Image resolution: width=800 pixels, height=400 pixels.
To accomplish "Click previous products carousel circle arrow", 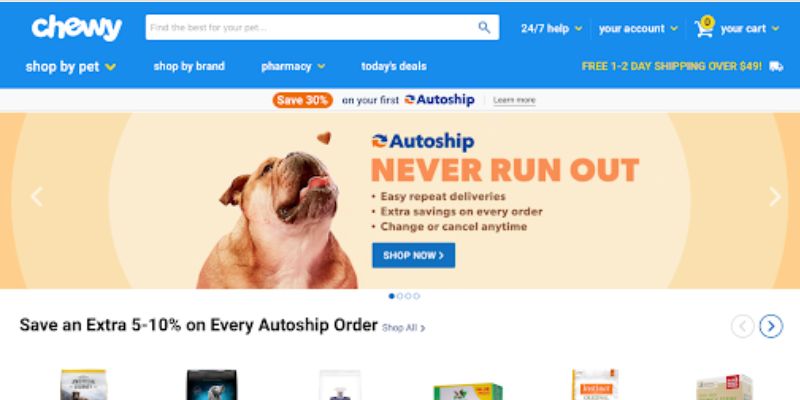I will click(x=743, y=326).
